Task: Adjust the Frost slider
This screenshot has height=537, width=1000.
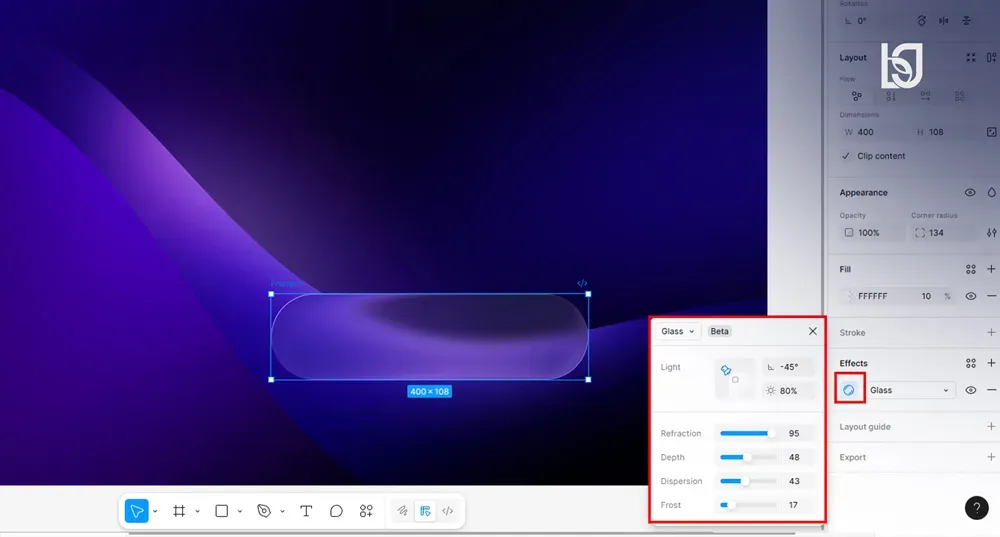Action: click(x=747, y=504)
